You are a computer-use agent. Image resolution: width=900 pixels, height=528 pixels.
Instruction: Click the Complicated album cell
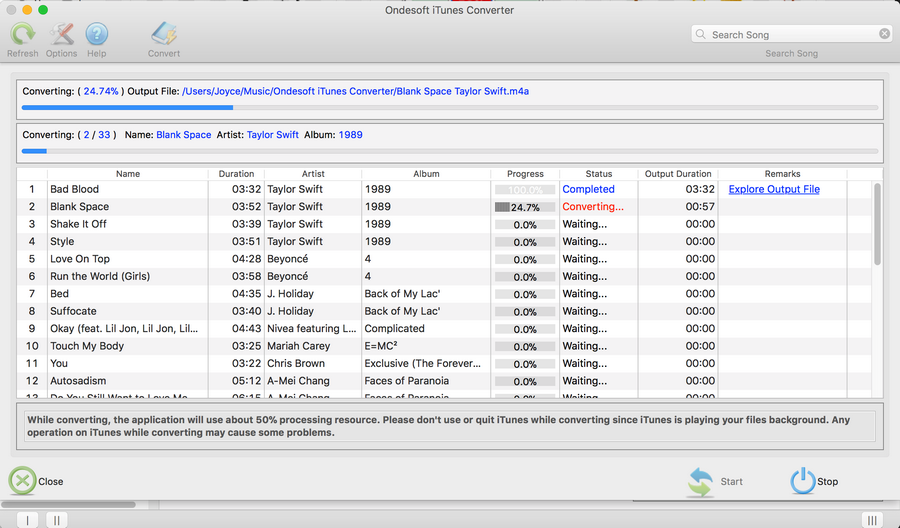[394, 328]
